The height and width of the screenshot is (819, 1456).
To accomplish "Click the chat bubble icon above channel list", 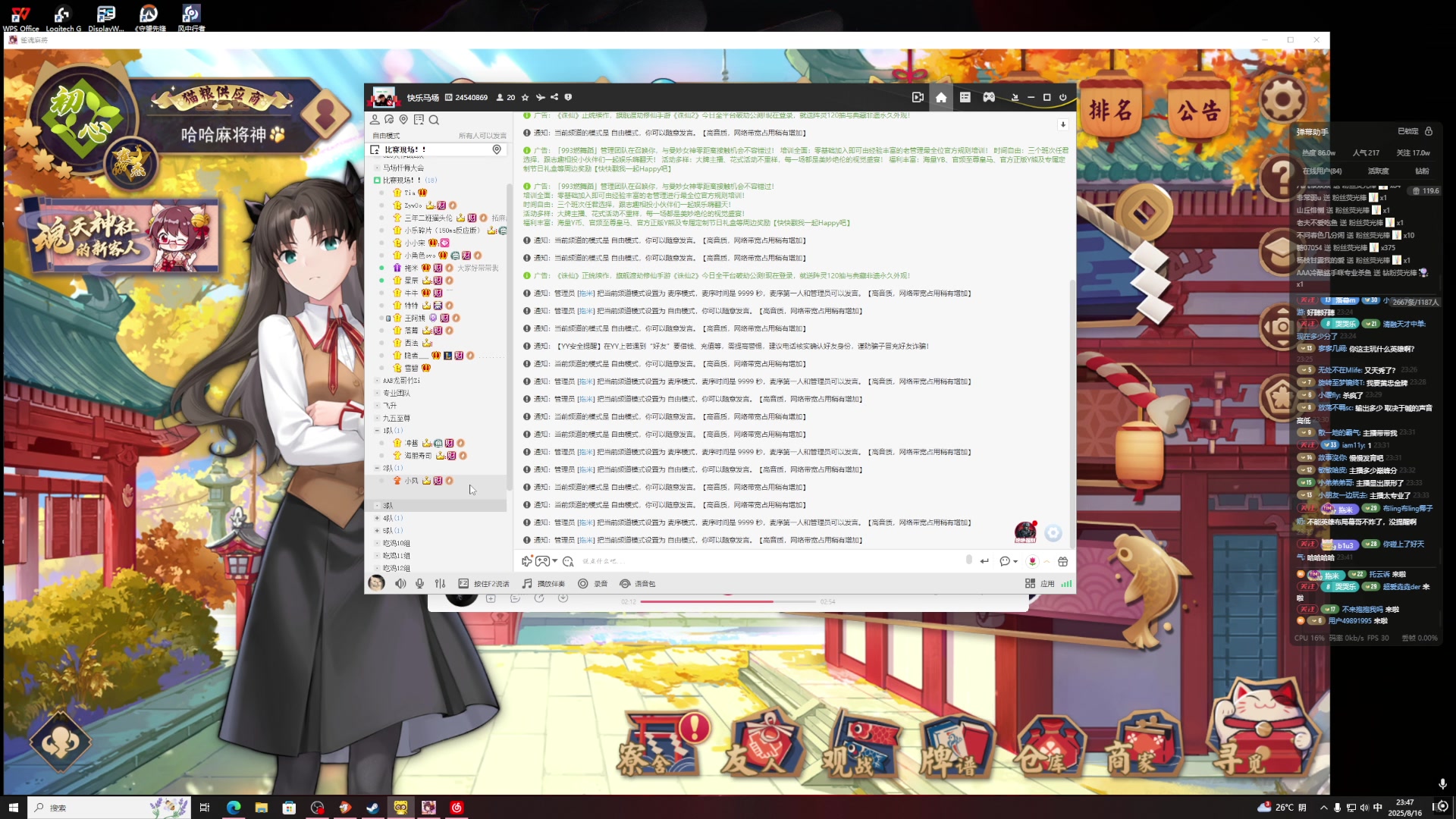I will (x=389, y=119).
